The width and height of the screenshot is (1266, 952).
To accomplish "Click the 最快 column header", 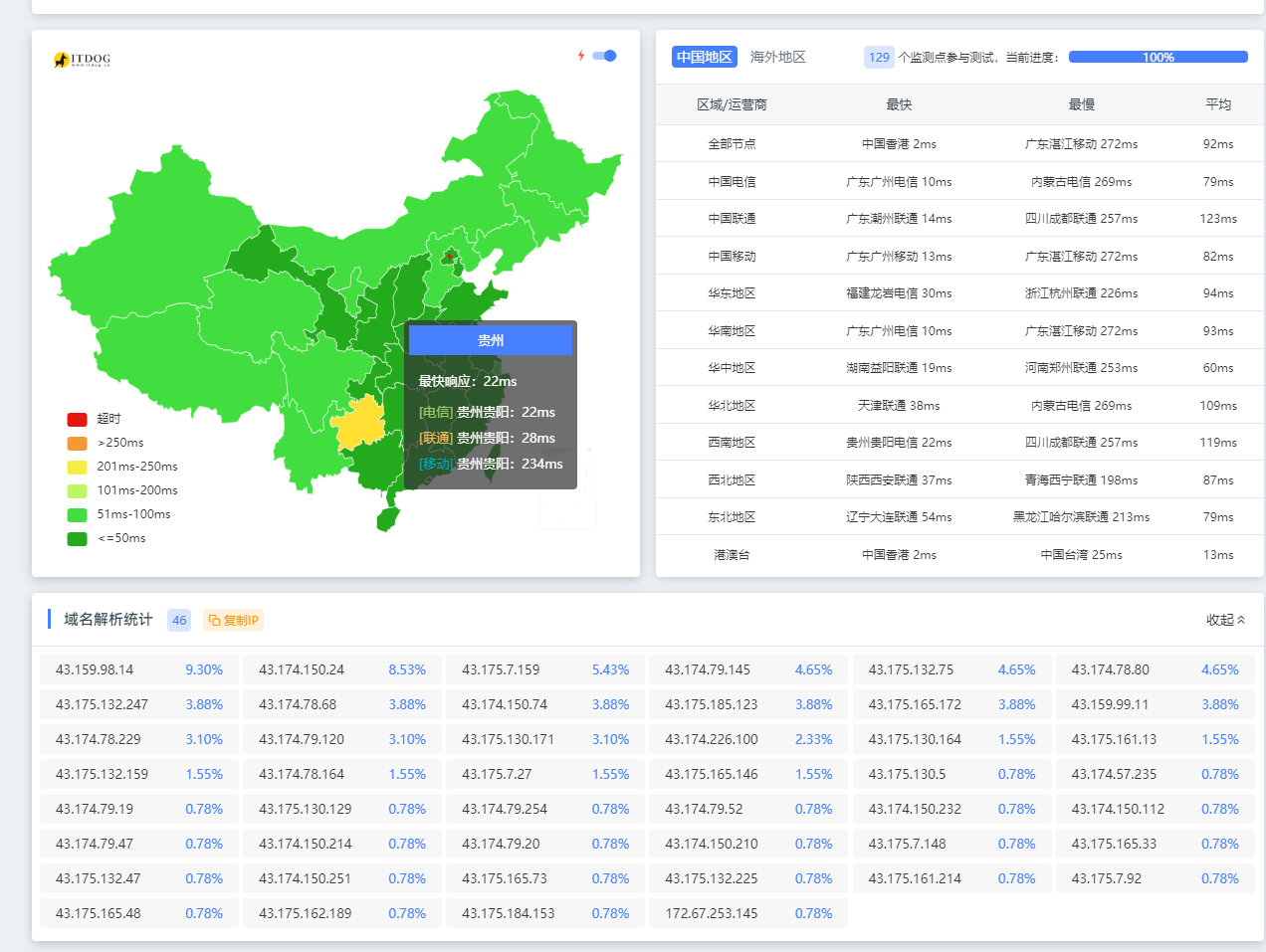I will pyautogui.click(x=899, y=104).
